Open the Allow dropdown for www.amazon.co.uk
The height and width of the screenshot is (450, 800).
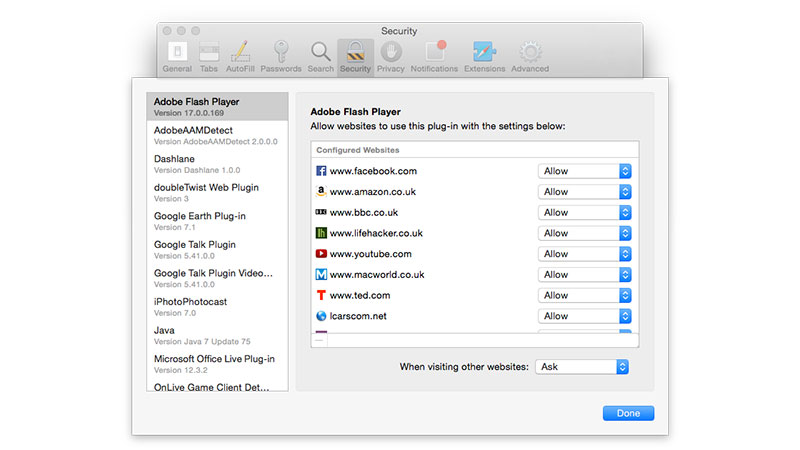tap(585, 192)
